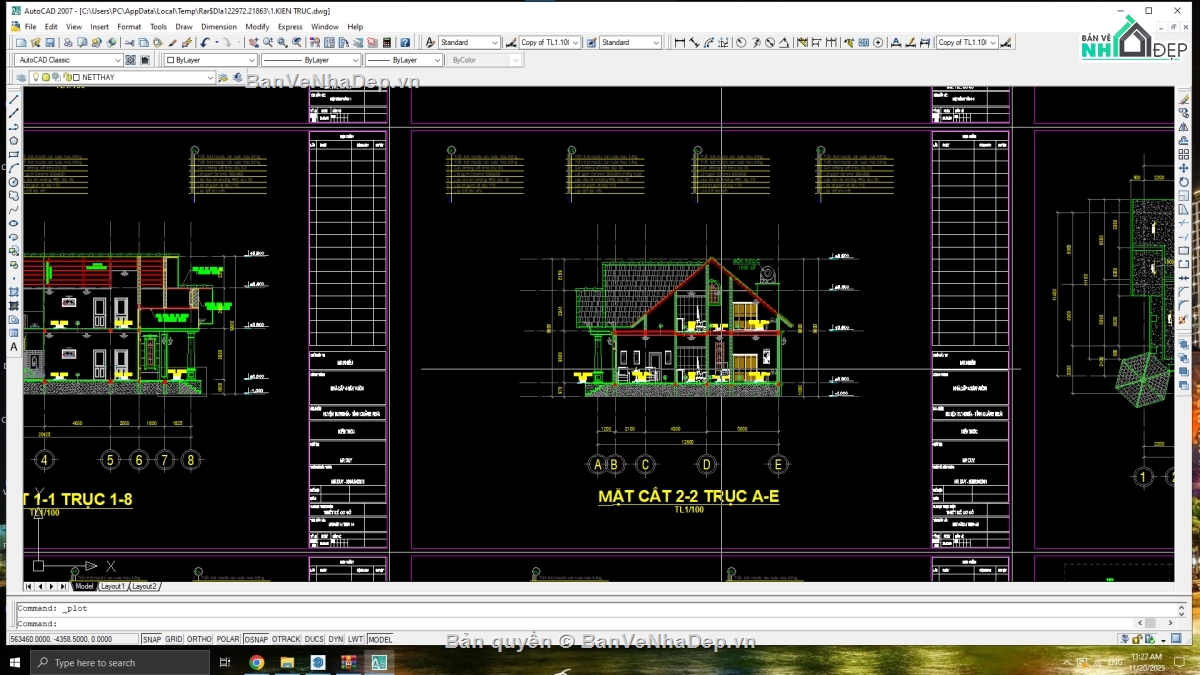Select the Polygon draw tool
Image resolution: width=1200 pixels, height=675 pixels.
coord(14,141)
